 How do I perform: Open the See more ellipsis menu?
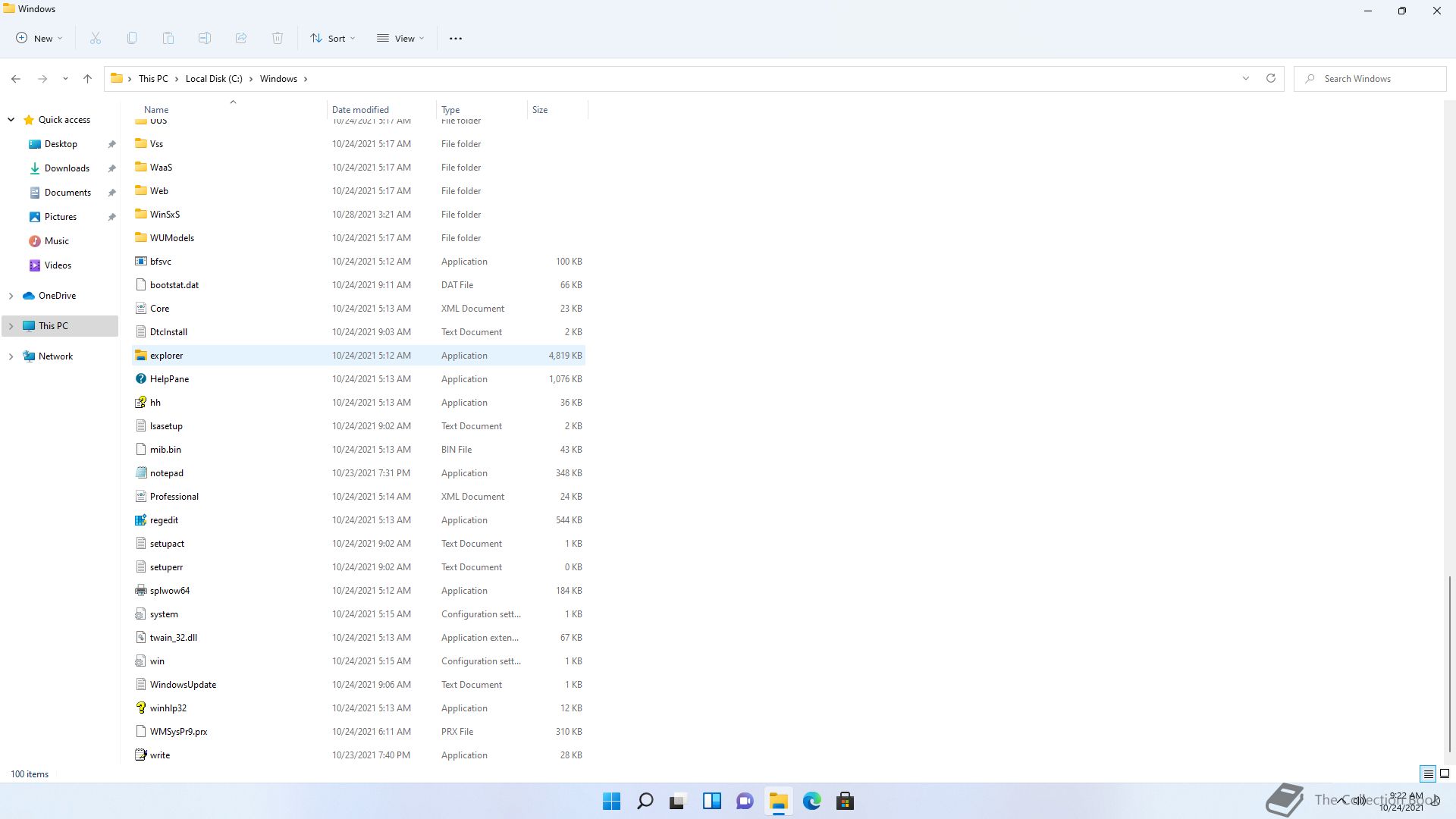coord(456,38)
